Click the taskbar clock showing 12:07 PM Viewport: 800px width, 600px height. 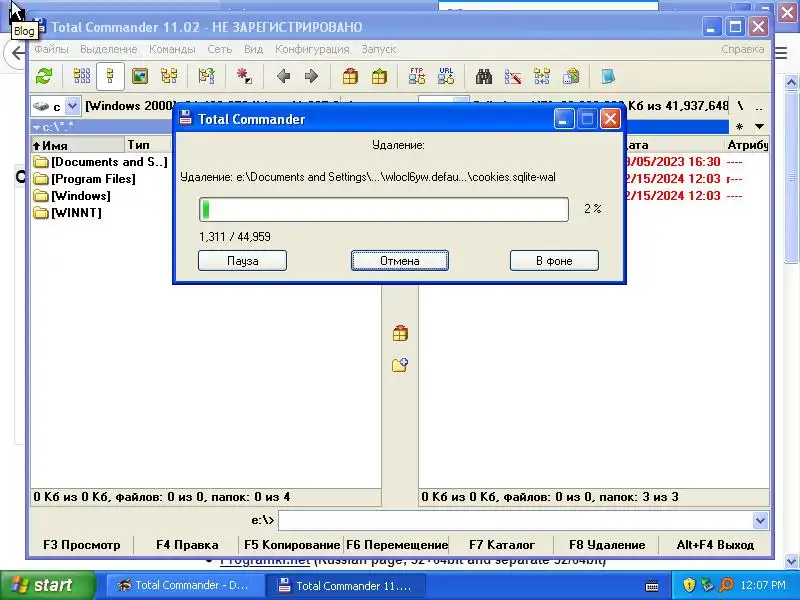tap(763, 585)
